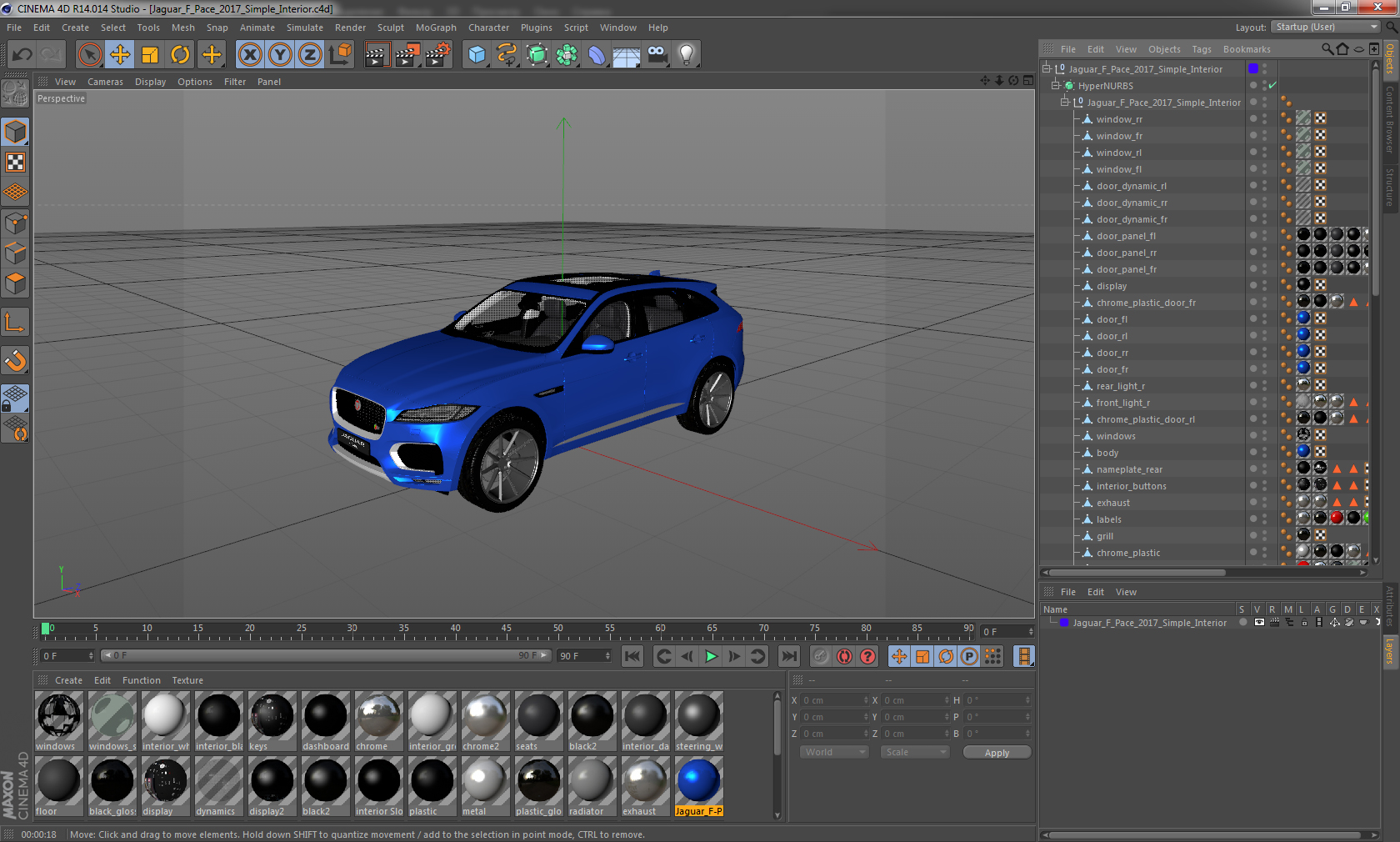Toggle Z axis lock
The width and height of the screenshot is (1400, 842).
click(x=310, y=55)
